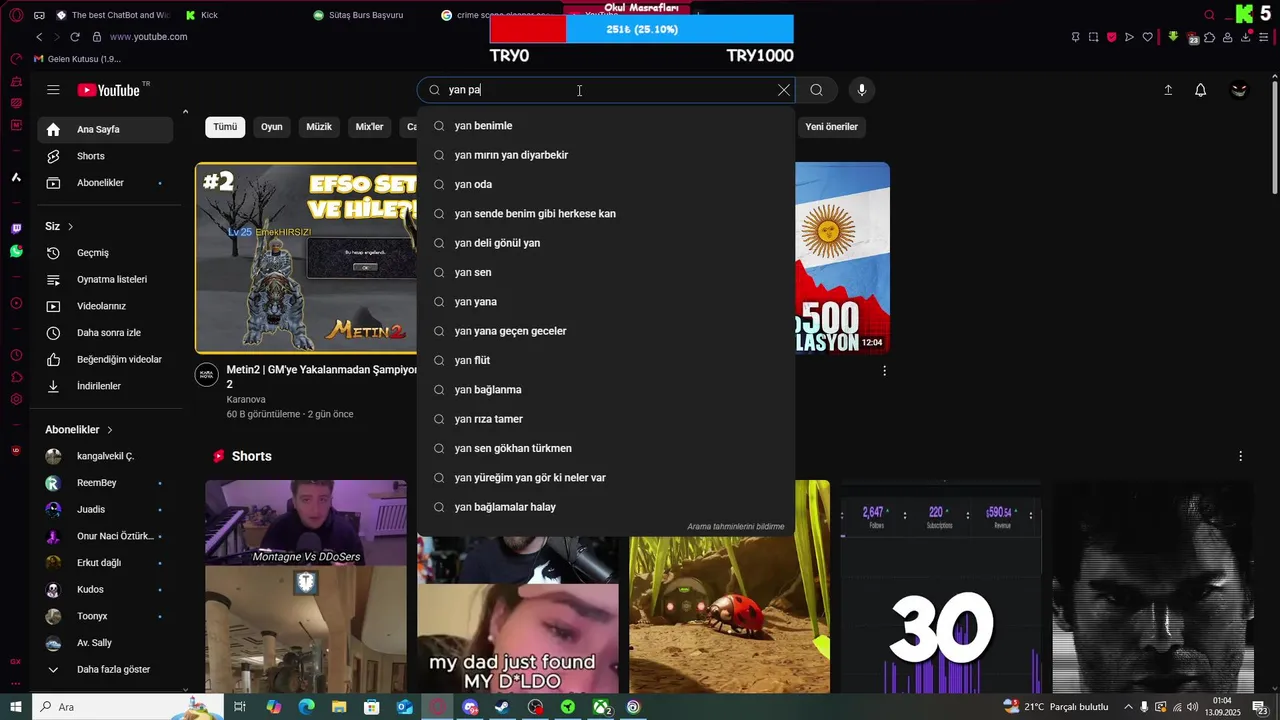Select the 'Oyun' filter chip
This screenshot has width=1280, height=720.
pyautogui.click(x=272, y=127)
